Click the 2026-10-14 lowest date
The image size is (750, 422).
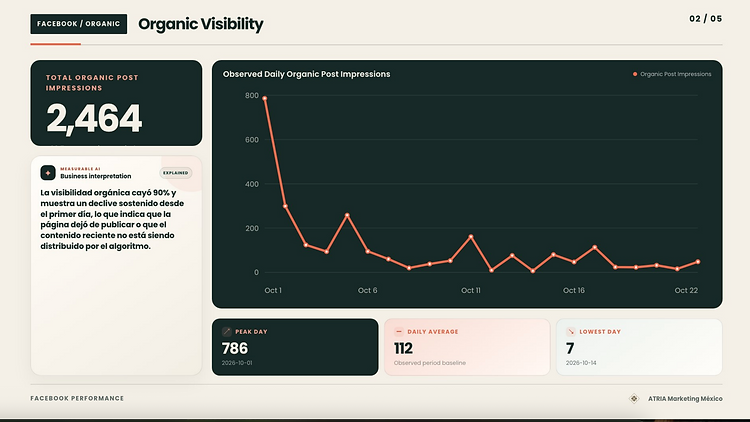click(x=581, y=363)
